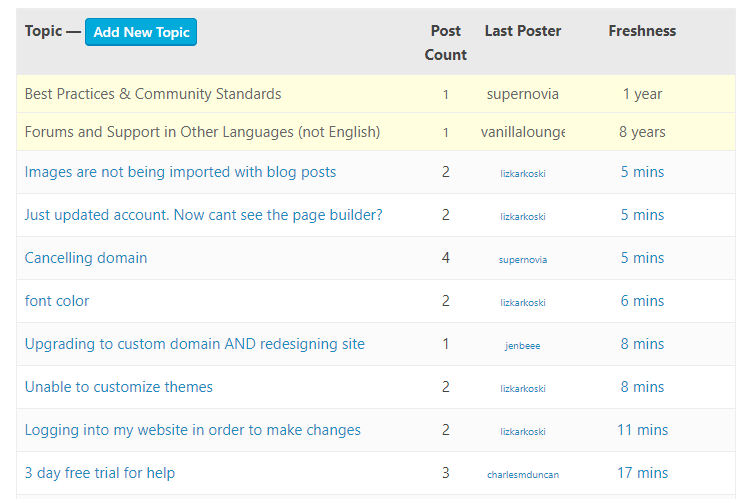744x499 pixels.
Task: Open topic about images not being imported
Action: 180,172
